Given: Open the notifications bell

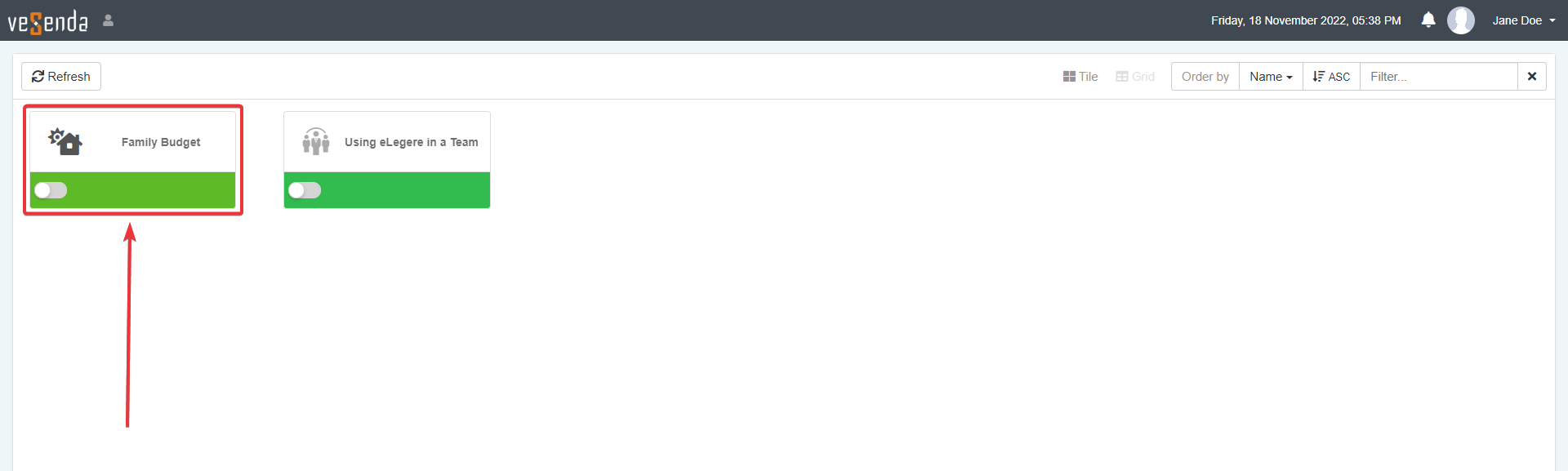Looking at the screenshot, I should coord(1428,20).
